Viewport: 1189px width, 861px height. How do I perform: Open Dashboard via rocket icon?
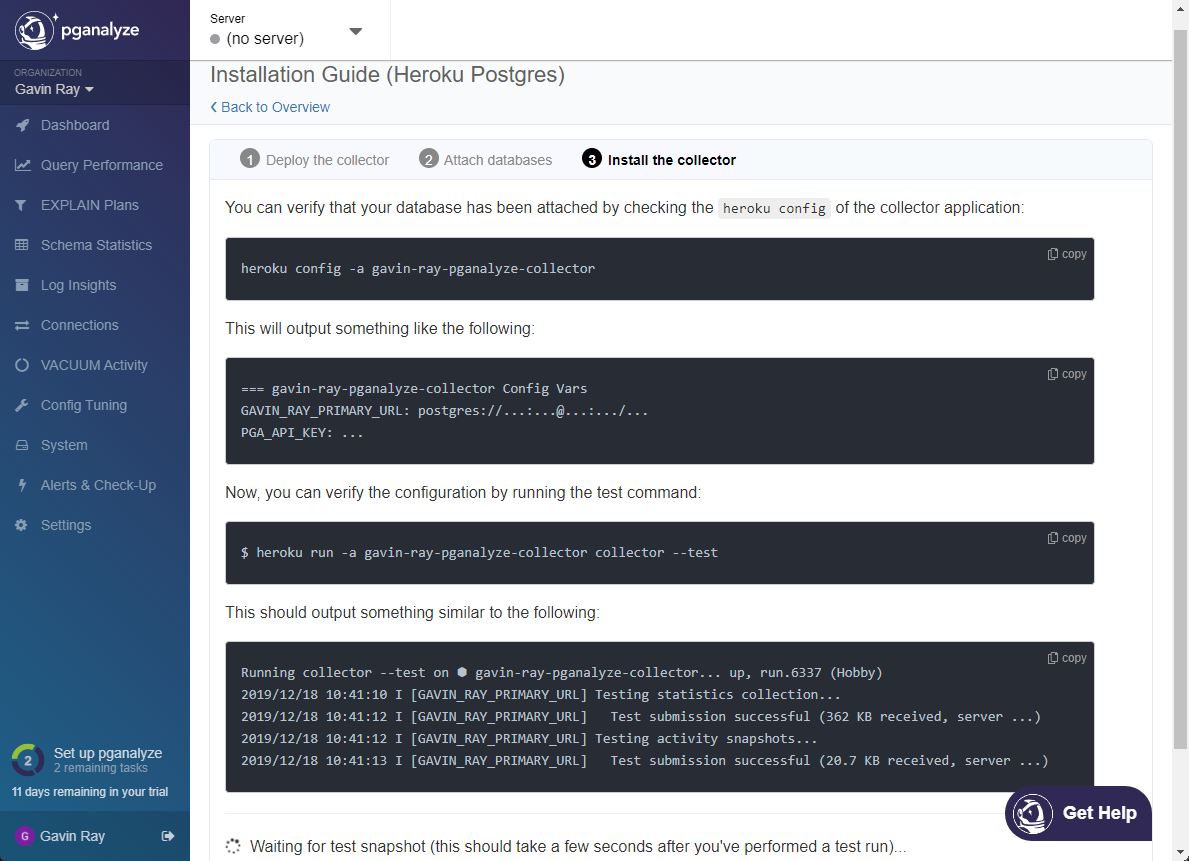click(x=23, y=125)
